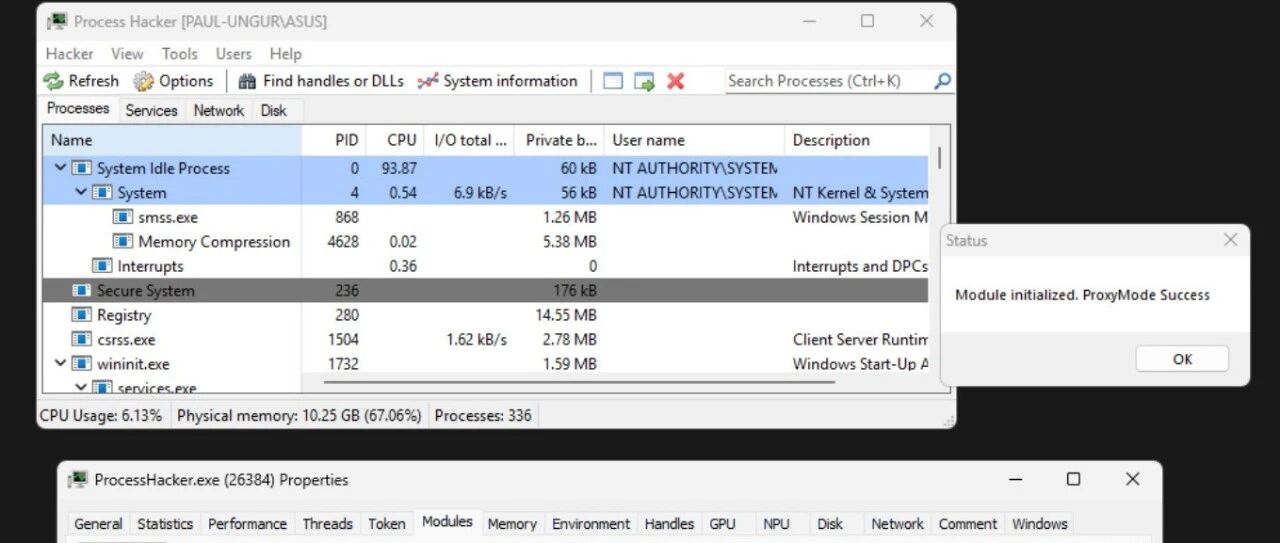Switch to the Disk tab in Process Hacker
1280x543 pixels.
[x=274, y=111]
